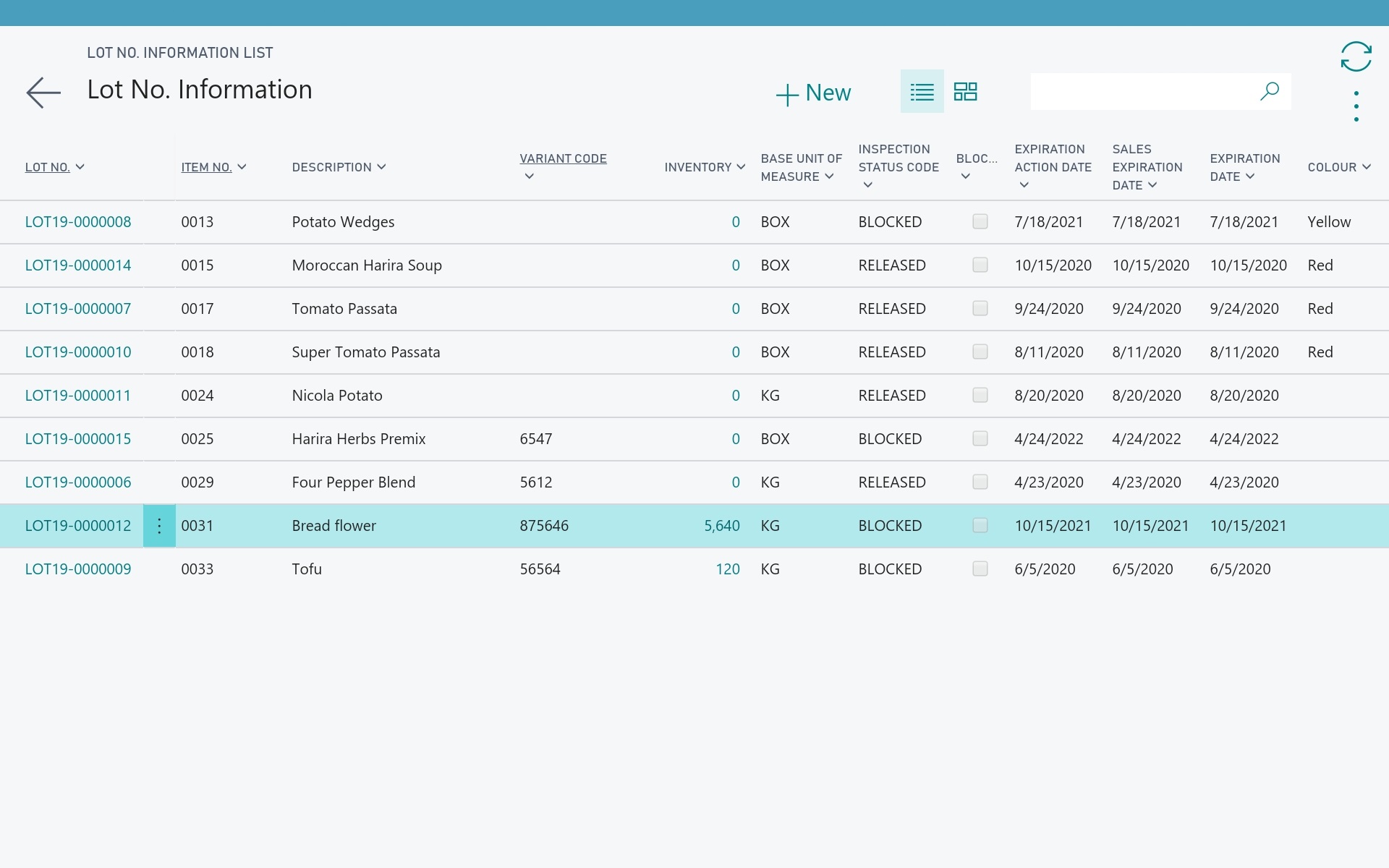Open the Inventory column dropdown
1389x868 pixels.
pyautogui.click(x=741, y=167)
